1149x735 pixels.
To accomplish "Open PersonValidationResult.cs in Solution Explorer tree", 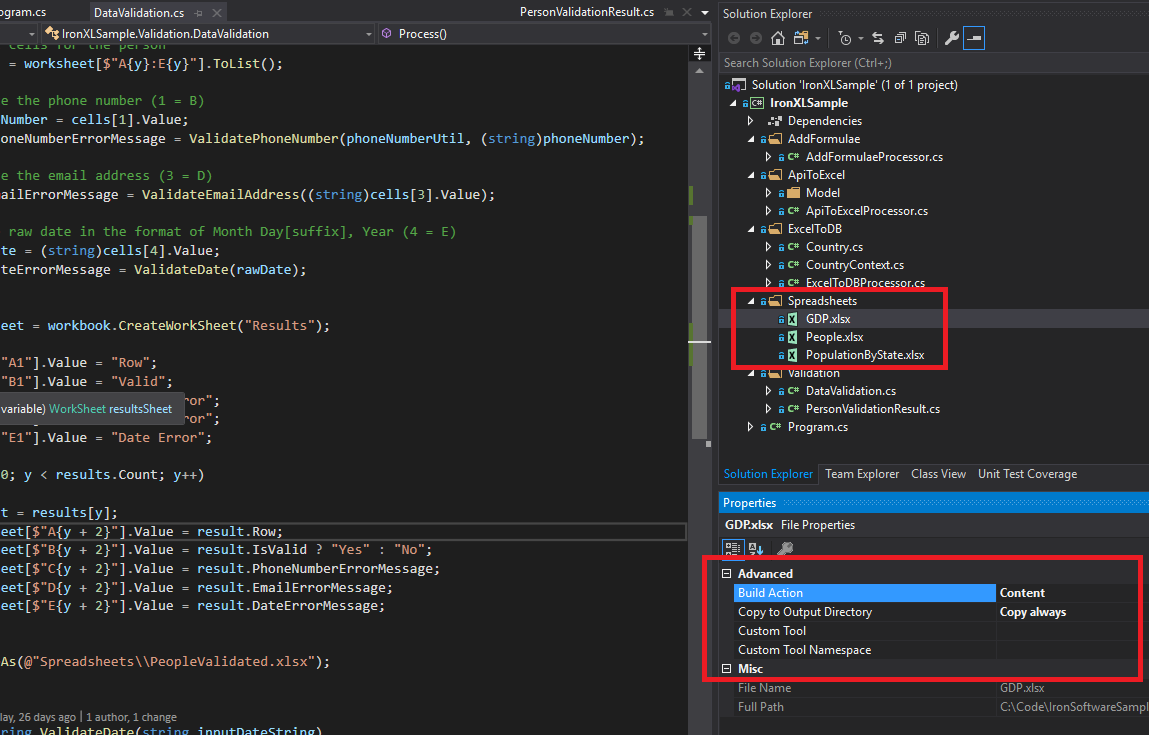I will pos(873,409).
